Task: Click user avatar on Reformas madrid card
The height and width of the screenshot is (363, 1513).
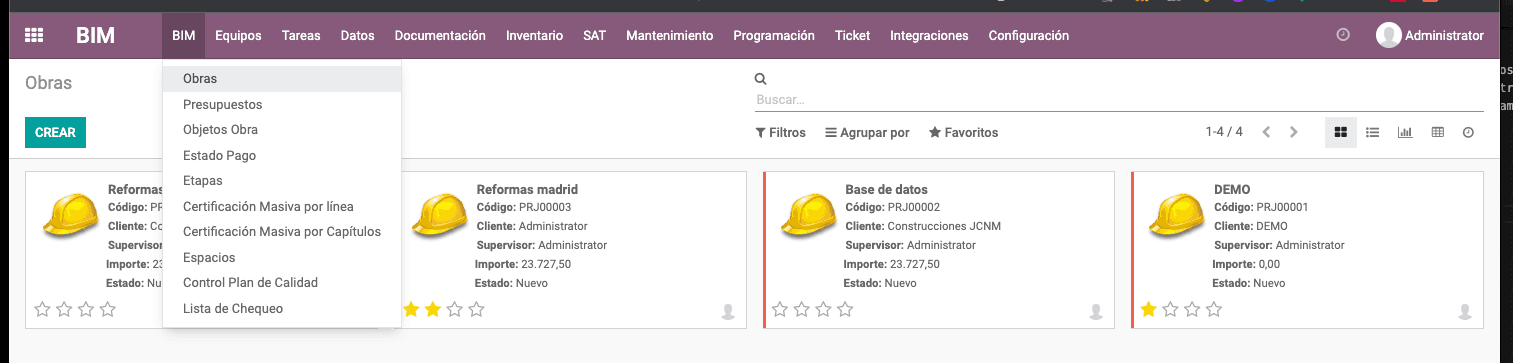Action: [728, 311]
